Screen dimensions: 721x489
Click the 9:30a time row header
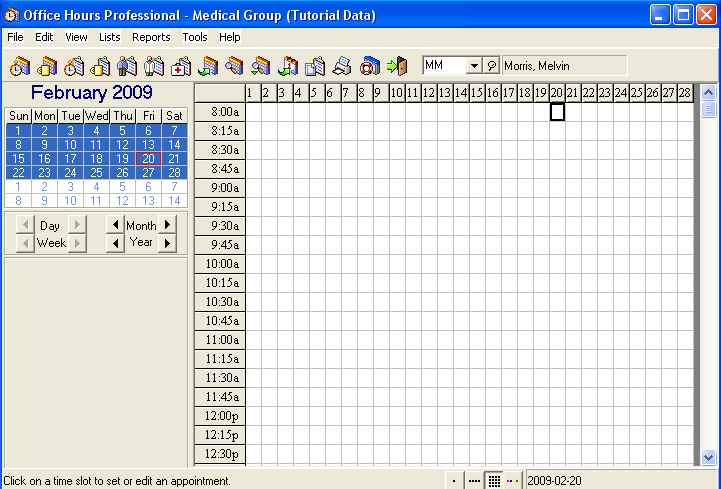220,226
